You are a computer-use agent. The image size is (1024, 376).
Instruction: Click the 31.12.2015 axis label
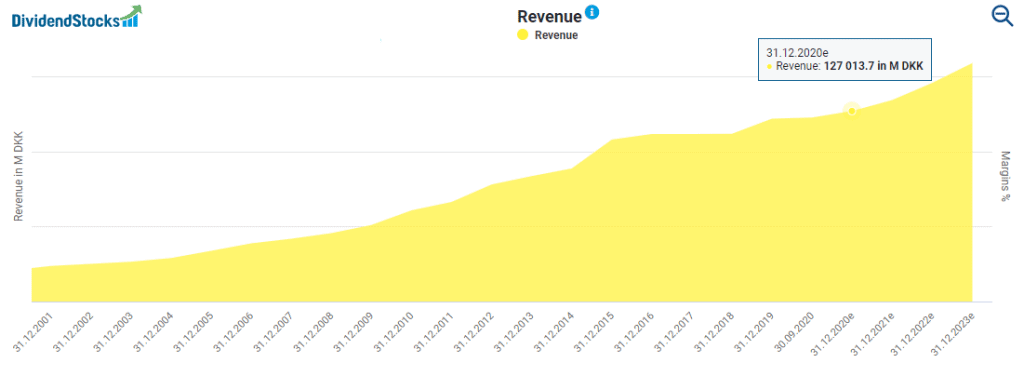click(595, 333)
